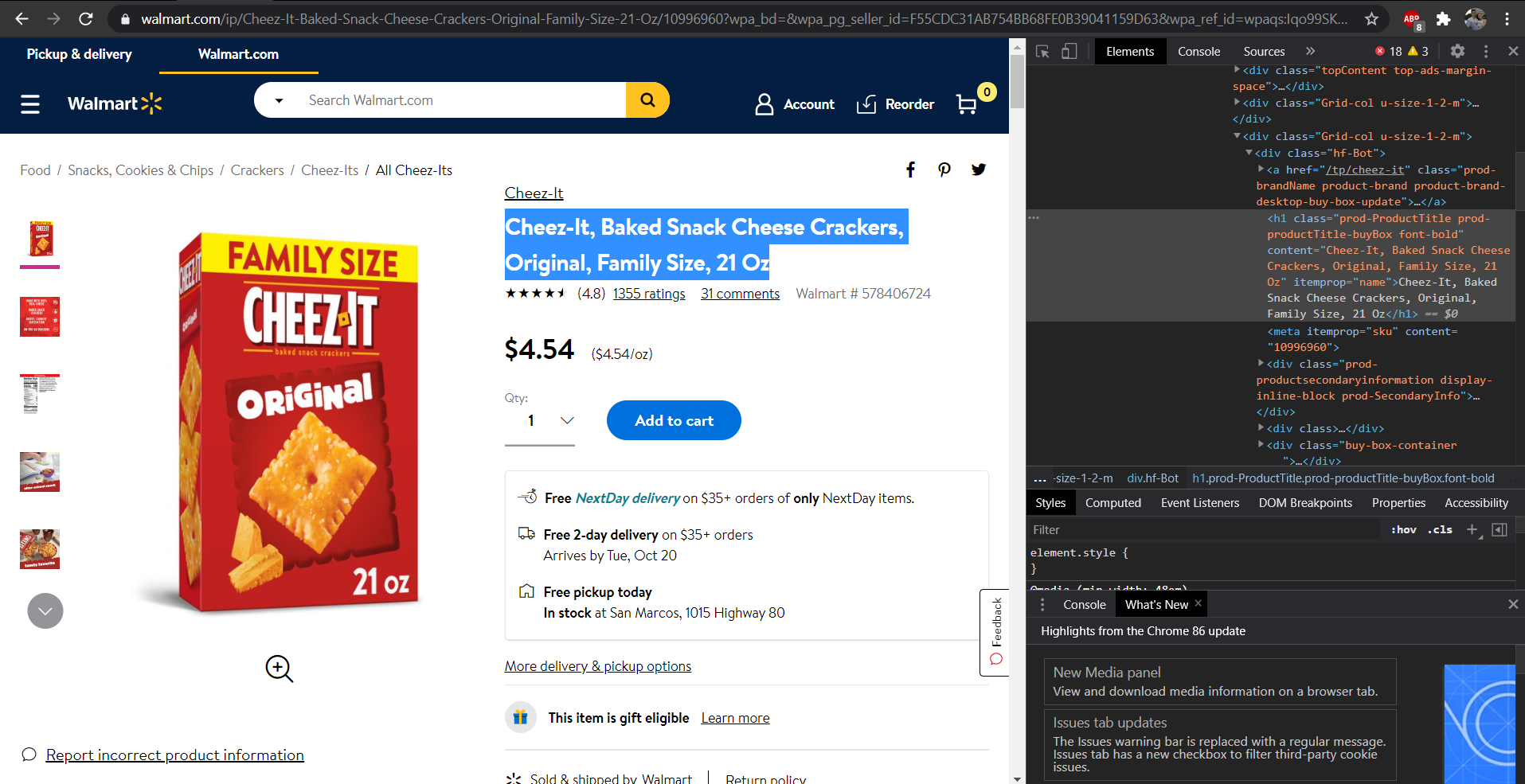Open DevTools customize three-dot menu
The image size is (1525, 784).
tap(1486, 51)
